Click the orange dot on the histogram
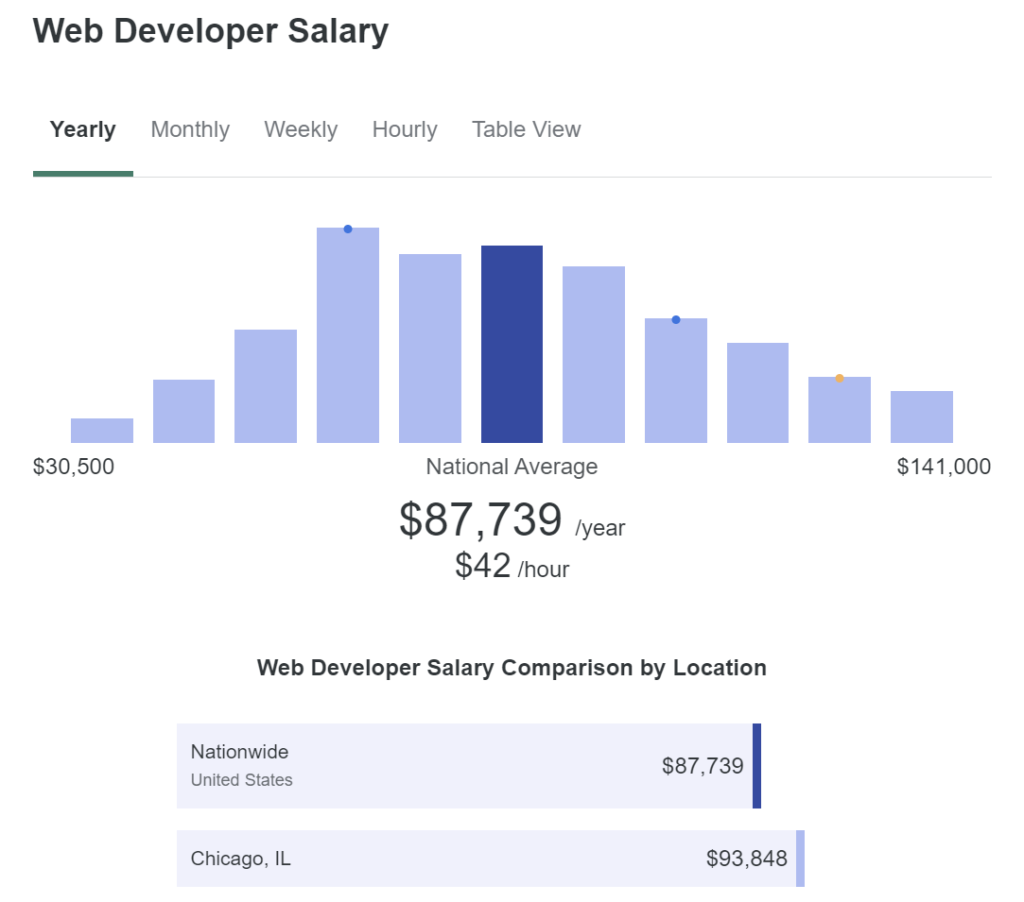This screenshot has height=902, width=1024. point(839,378)
